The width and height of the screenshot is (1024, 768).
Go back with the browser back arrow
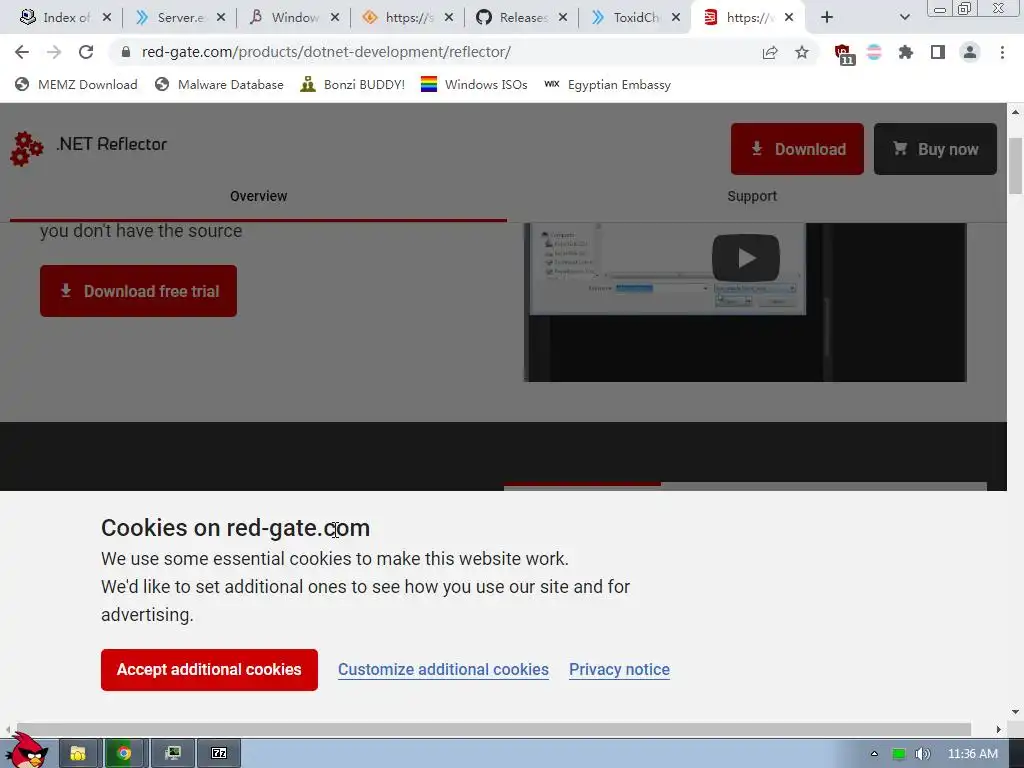coord(22,52)
